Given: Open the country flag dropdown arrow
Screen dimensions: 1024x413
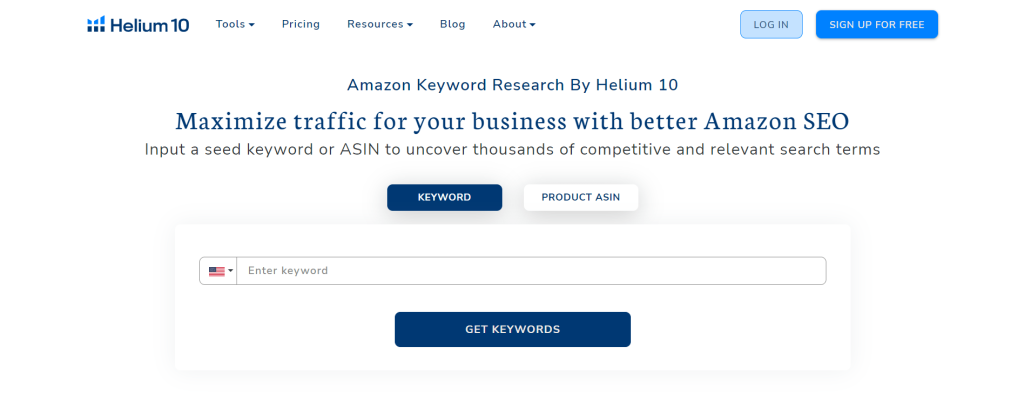Looking at the screenshot, I should point(230,271).
